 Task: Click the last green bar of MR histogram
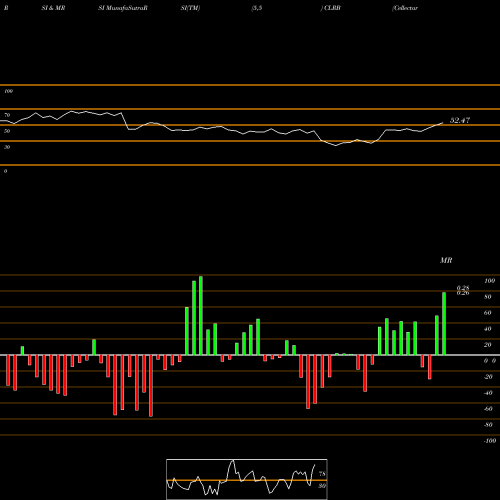444,323
